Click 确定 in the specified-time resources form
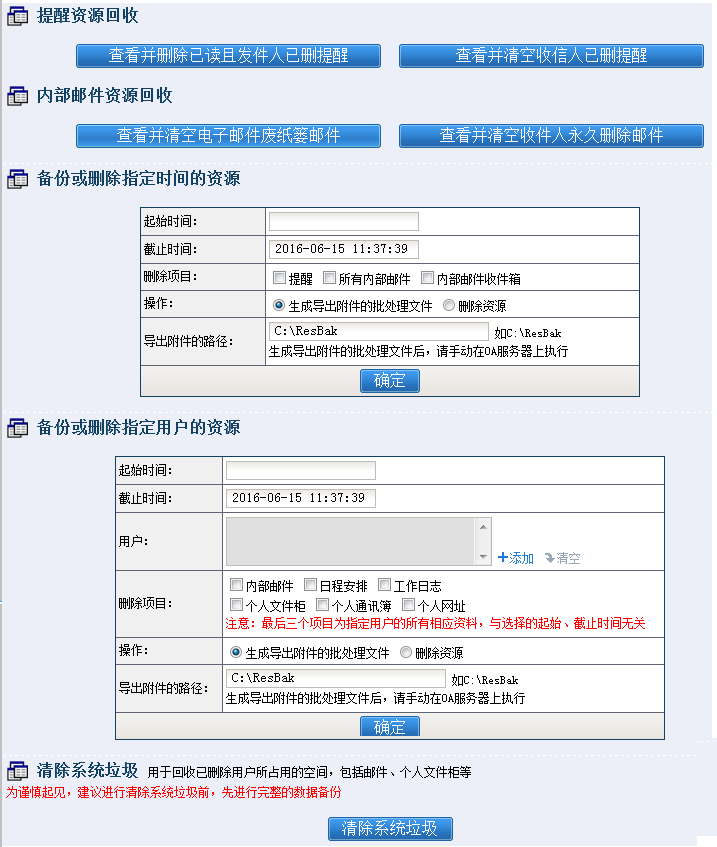 390,381
